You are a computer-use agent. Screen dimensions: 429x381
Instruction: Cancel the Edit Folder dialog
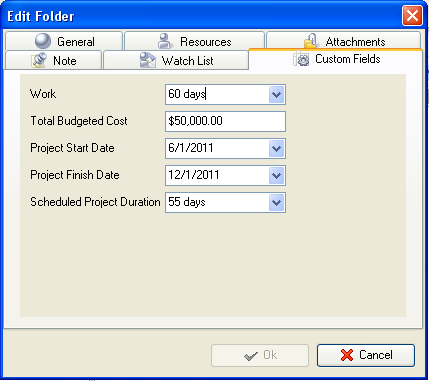366,355
